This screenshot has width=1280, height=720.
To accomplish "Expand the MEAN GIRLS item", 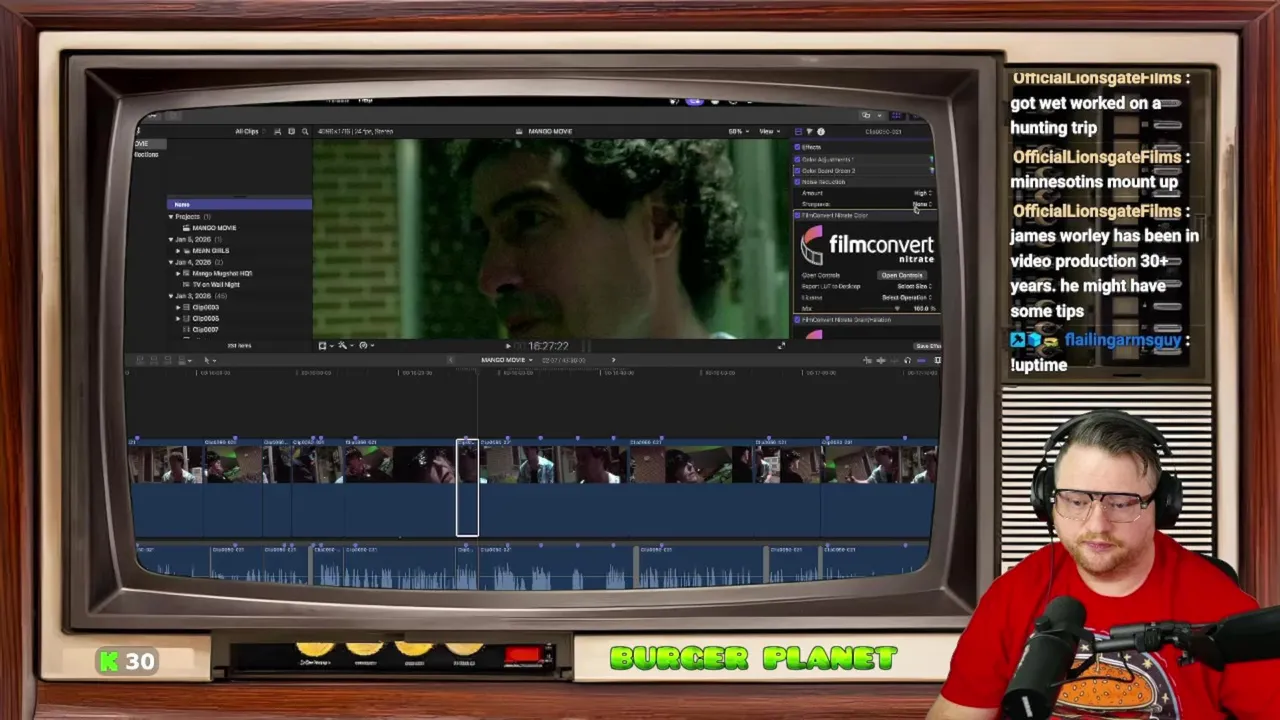I will click(x=179, y=250).
